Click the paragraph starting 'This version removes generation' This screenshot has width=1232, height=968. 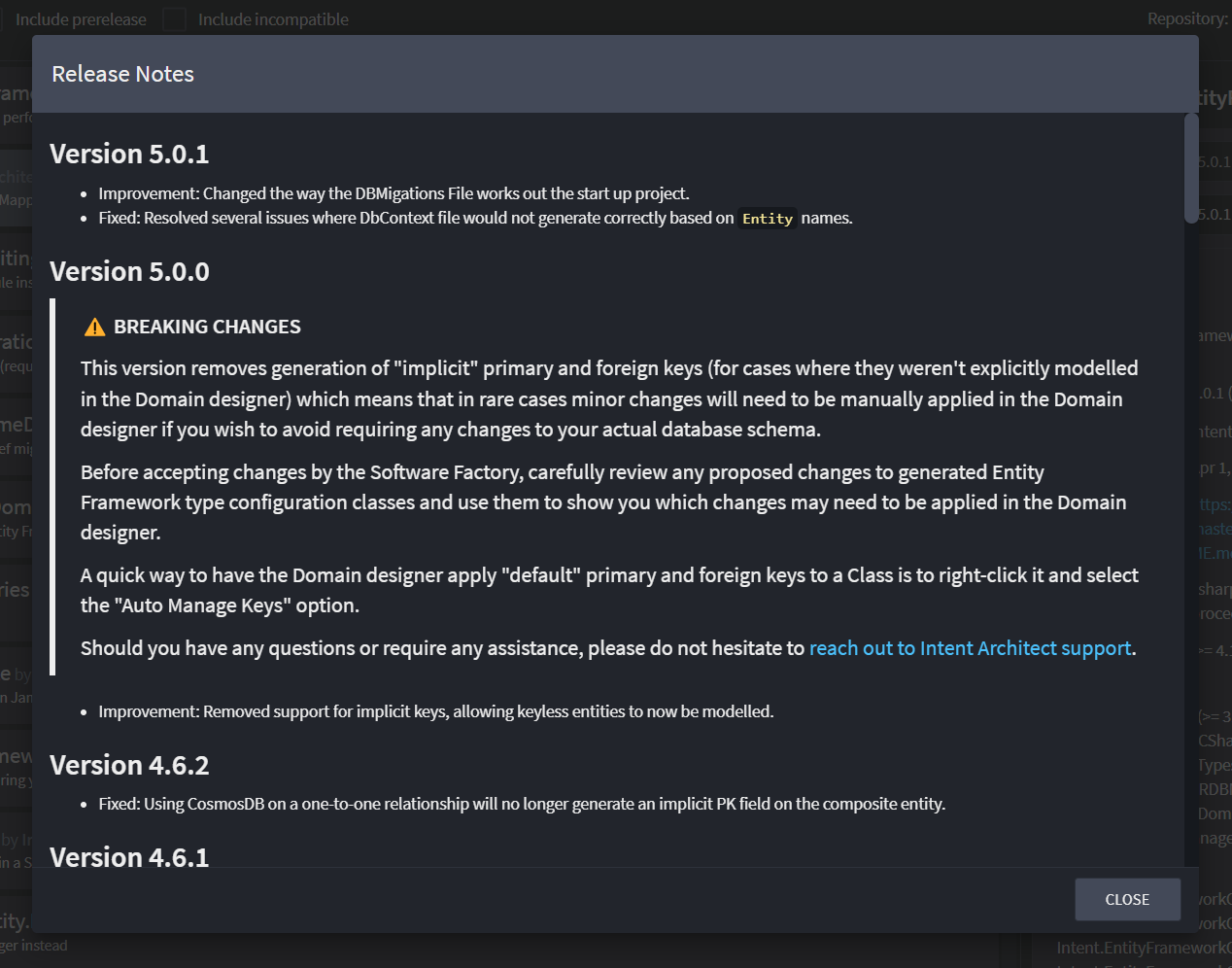point(609,398)
